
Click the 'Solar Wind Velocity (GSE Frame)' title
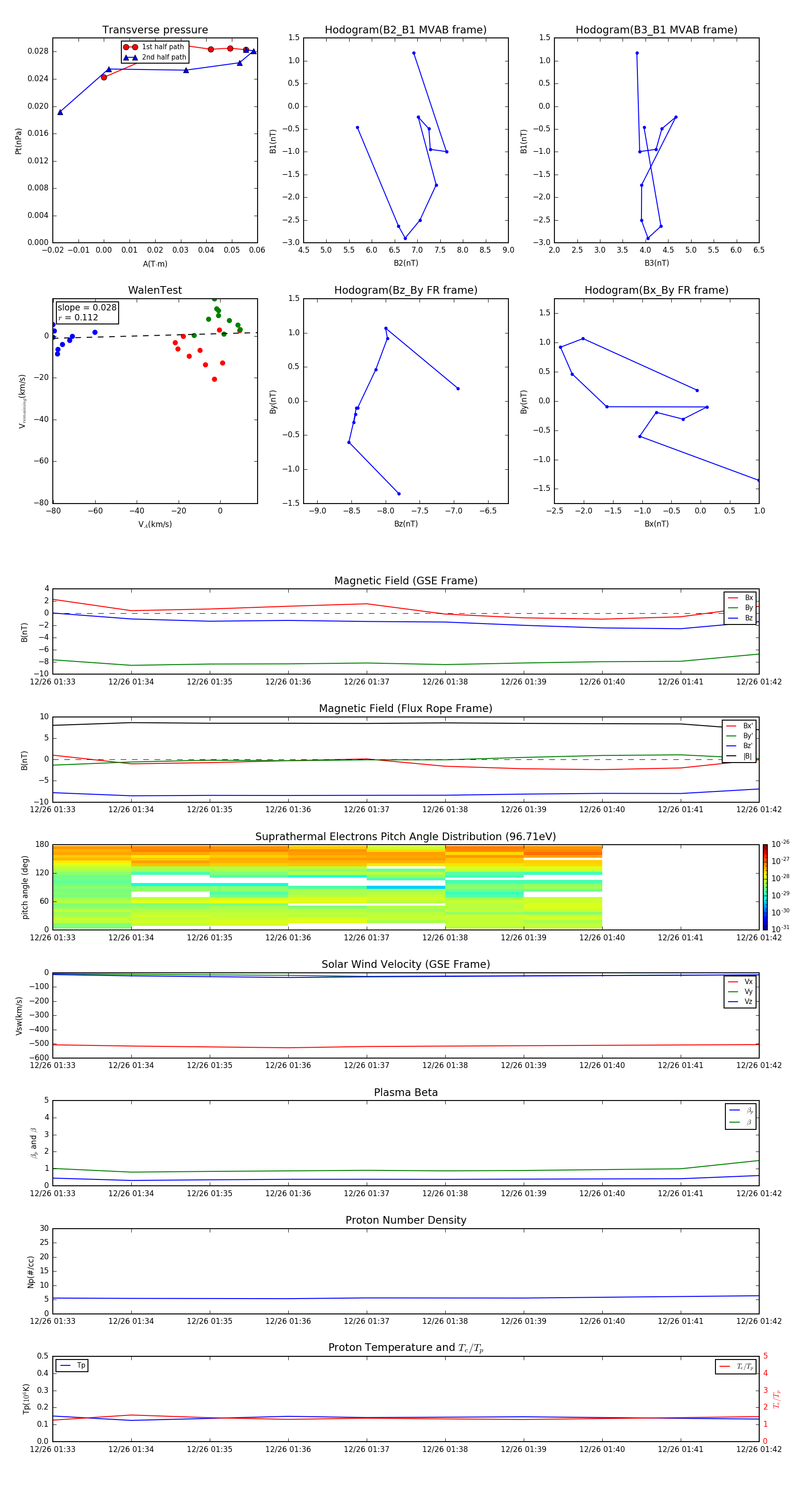(x=406, y=965)
